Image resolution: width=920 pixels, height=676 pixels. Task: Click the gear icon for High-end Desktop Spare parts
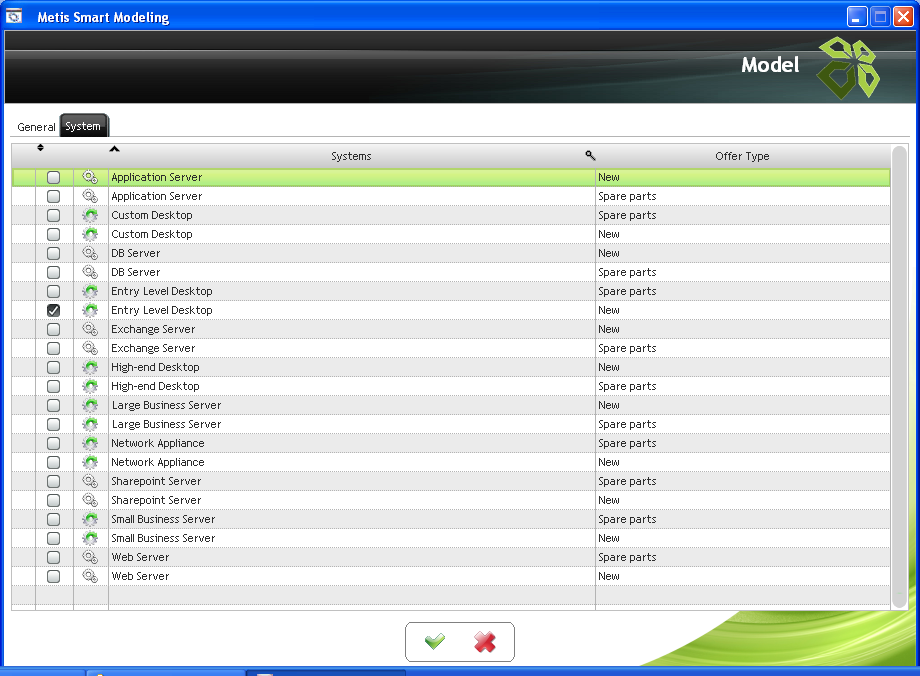pyautogui.click(x=90, y=386)
